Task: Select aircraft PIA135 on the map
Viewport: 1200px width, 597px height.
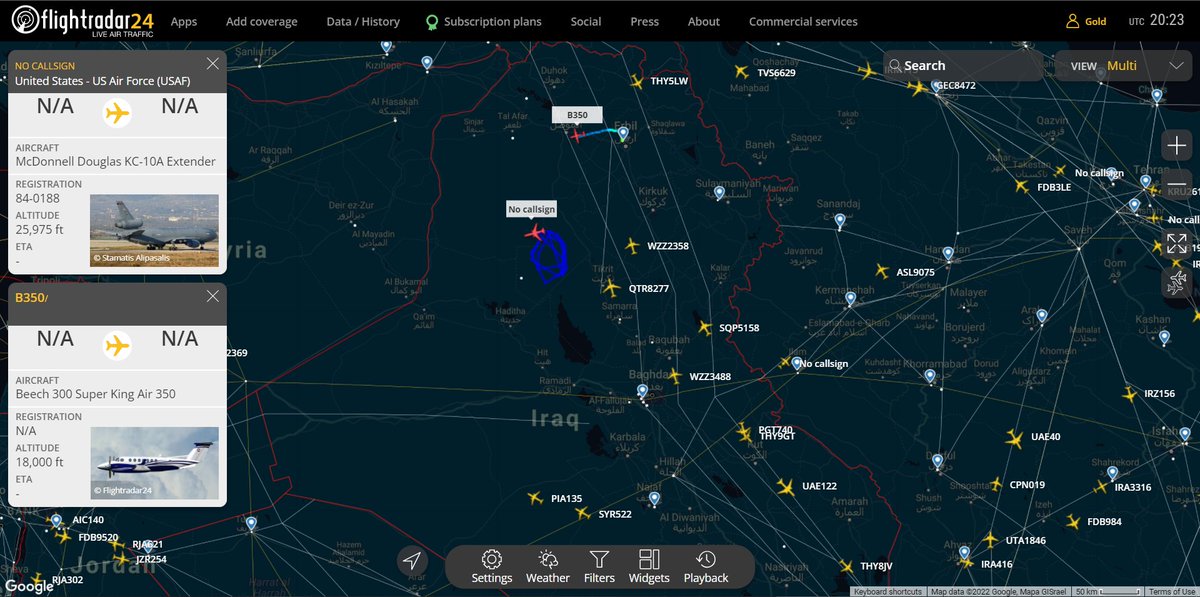Action: pos(534,498)
